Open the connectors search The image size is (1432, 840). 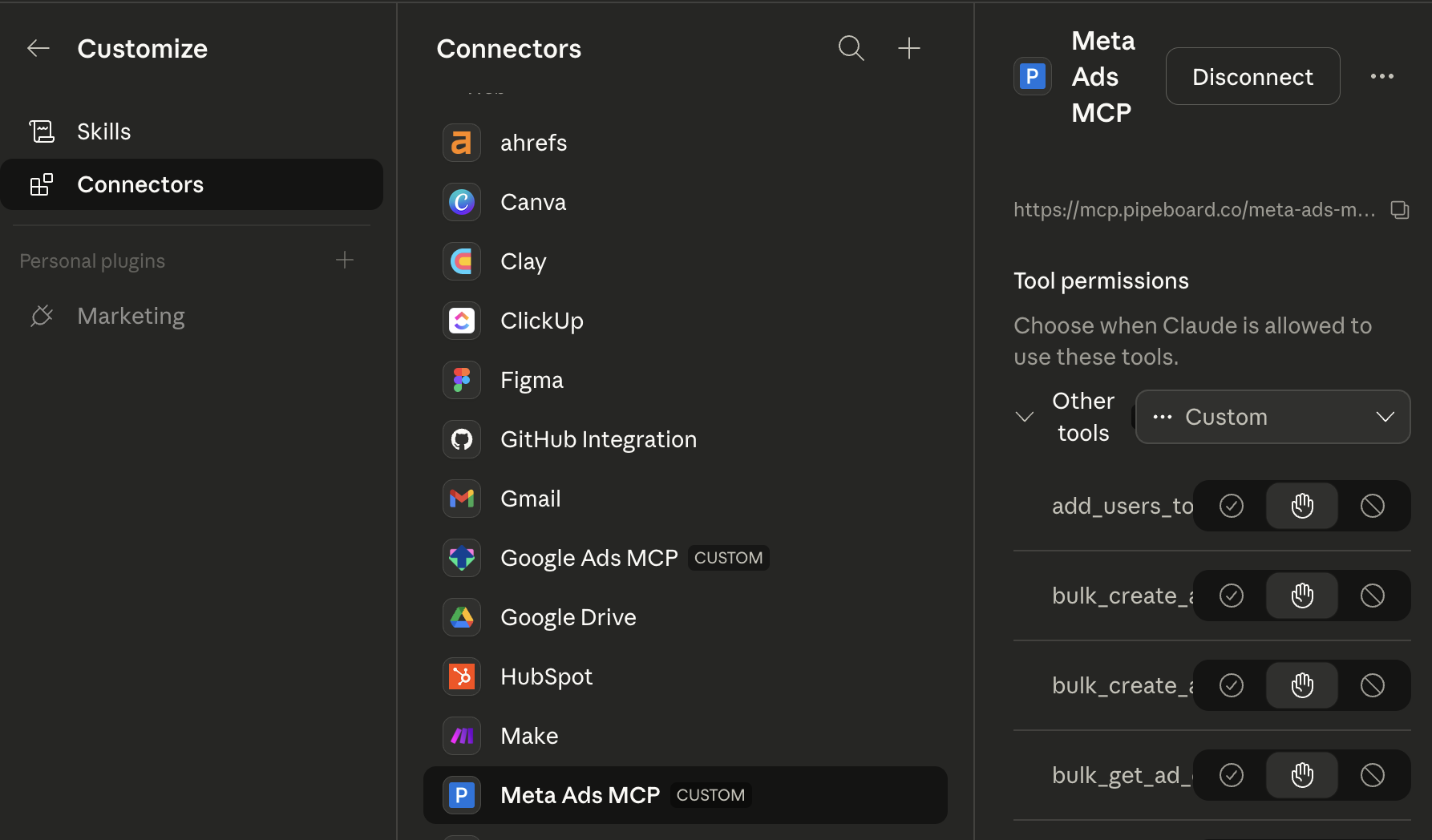pos(851,49)
